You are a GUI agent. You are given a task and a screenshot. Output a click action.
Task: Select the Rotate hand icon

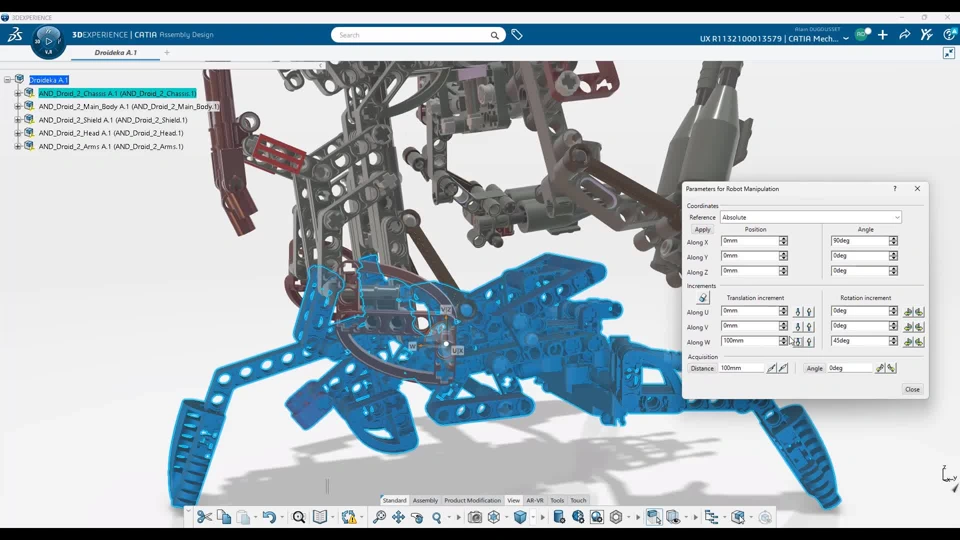coord(418,517)
